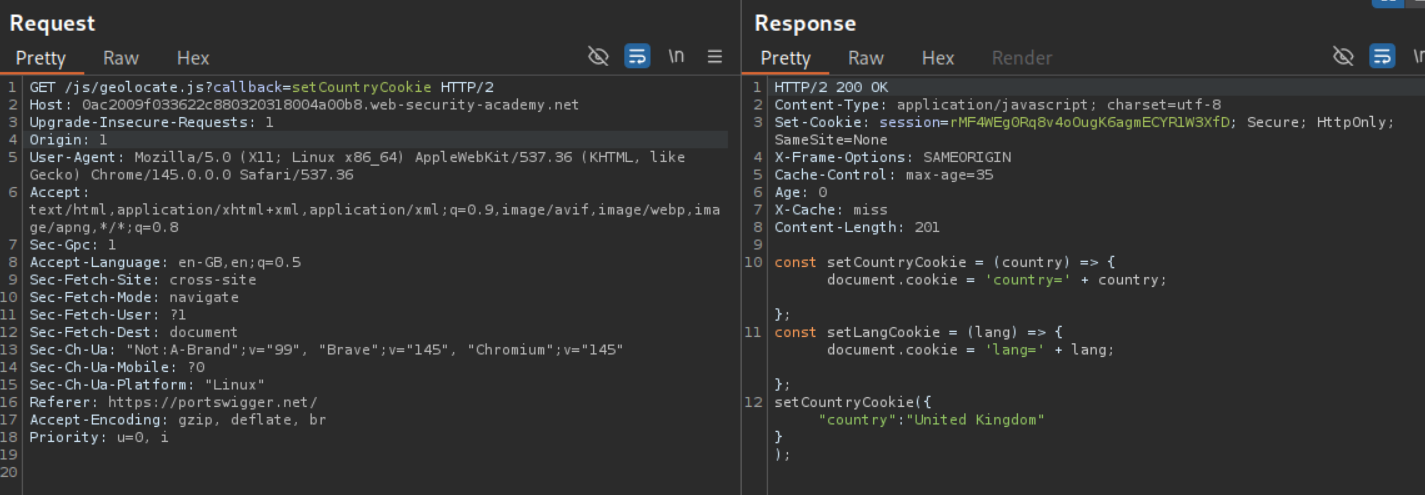This screenshot has width=1425, height=495.
Task: Open the Request panel hamburger options menu
Action: (x=715, y=57)
